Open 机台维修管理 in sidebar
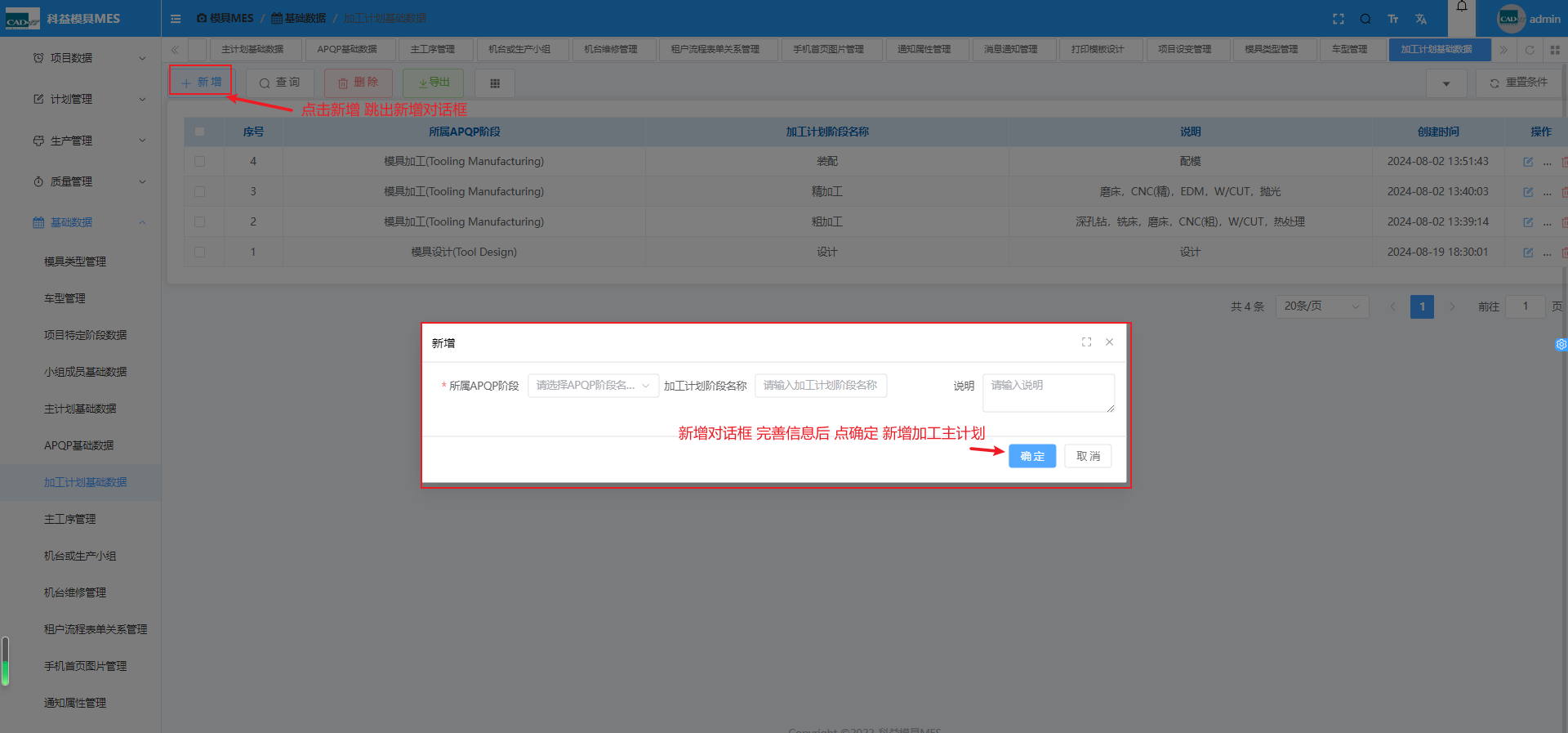 (80, 592)
